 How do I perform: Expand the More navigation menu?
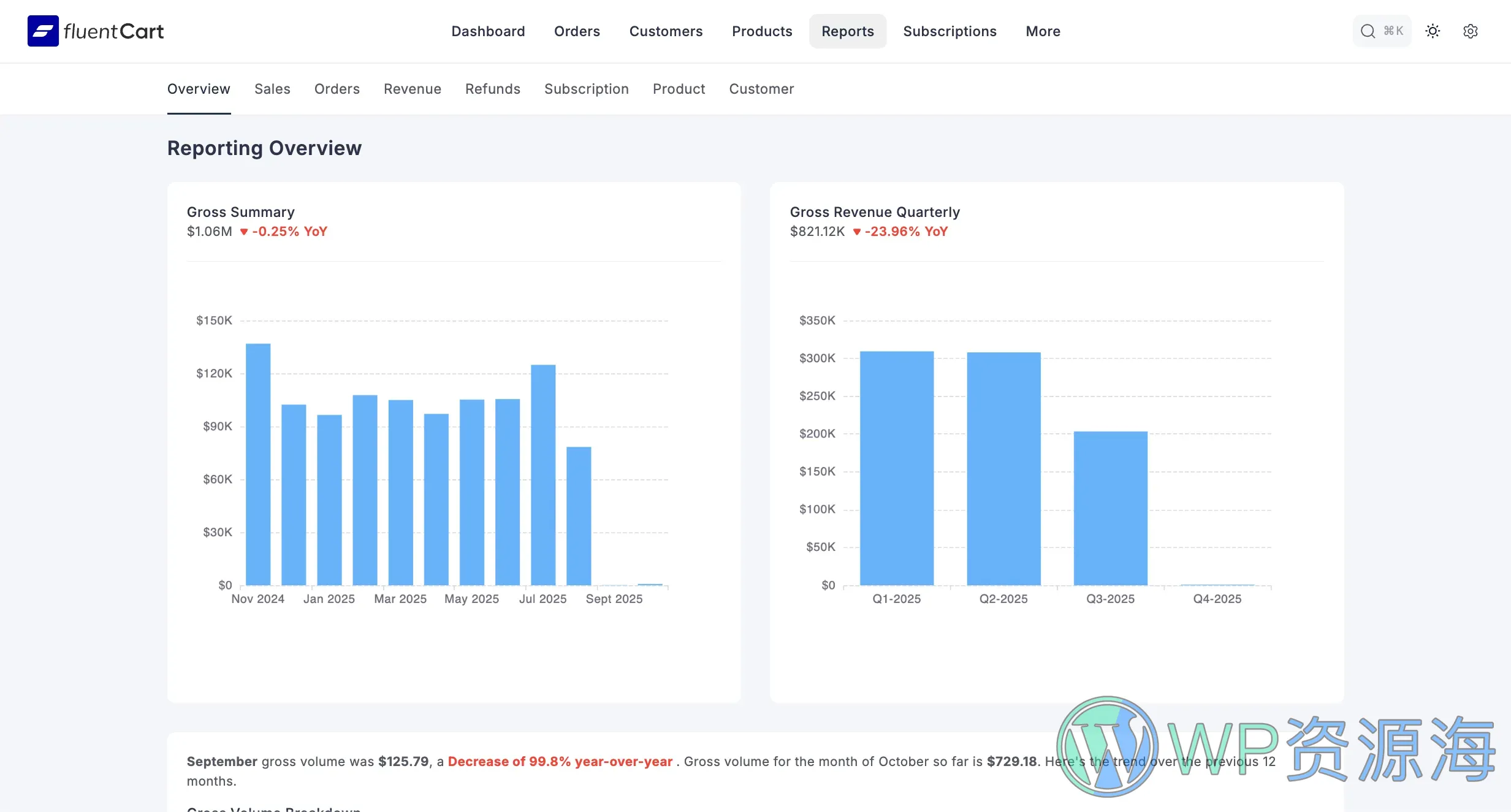tap(1042, 31)
